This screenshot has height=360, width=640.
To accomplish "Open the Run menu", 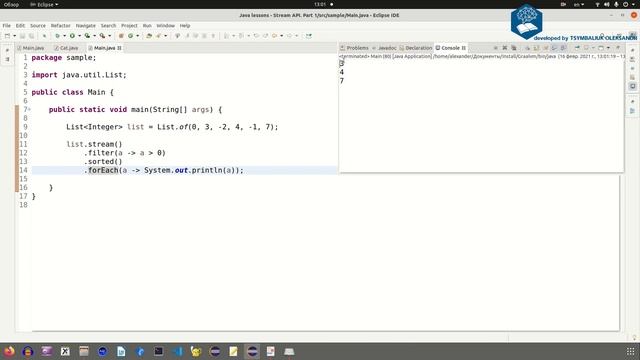I will pos(147,25).
